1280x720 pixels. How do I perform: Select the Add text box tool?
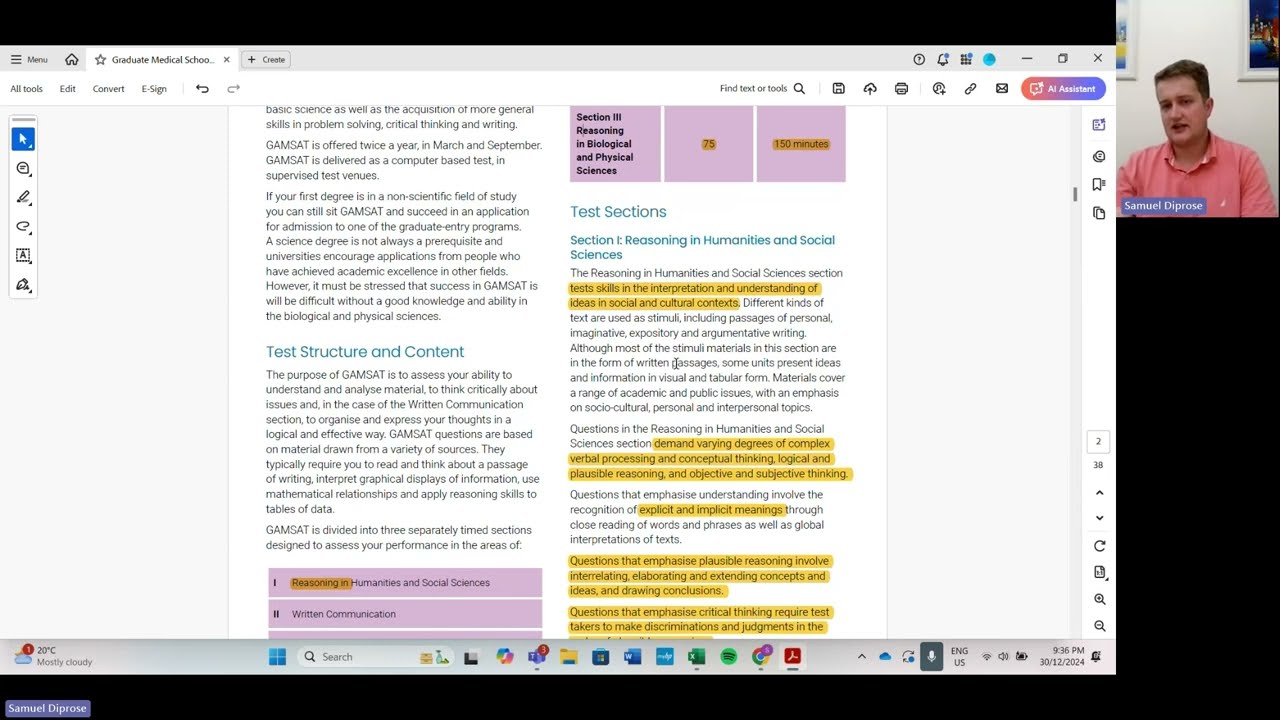point(23,256)
